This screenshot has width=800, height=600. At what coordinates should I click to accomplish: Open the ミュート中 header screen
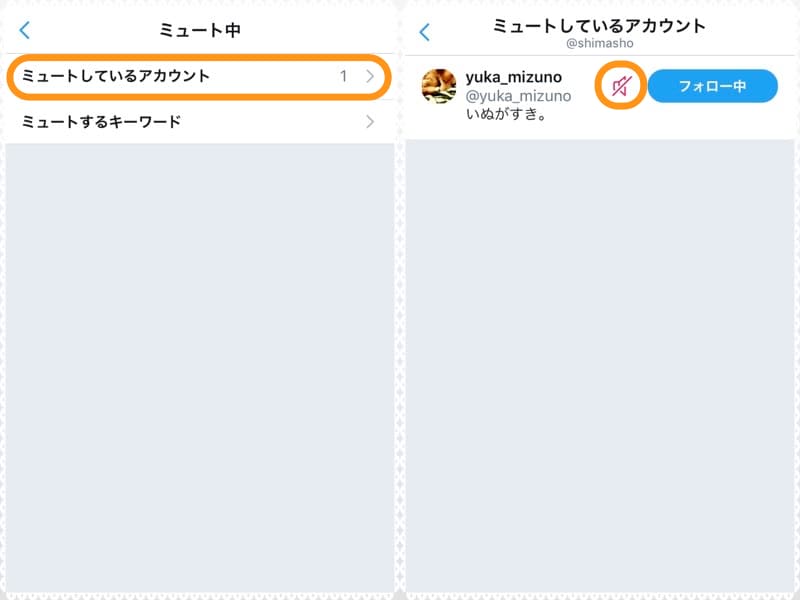tap(200, 30)
